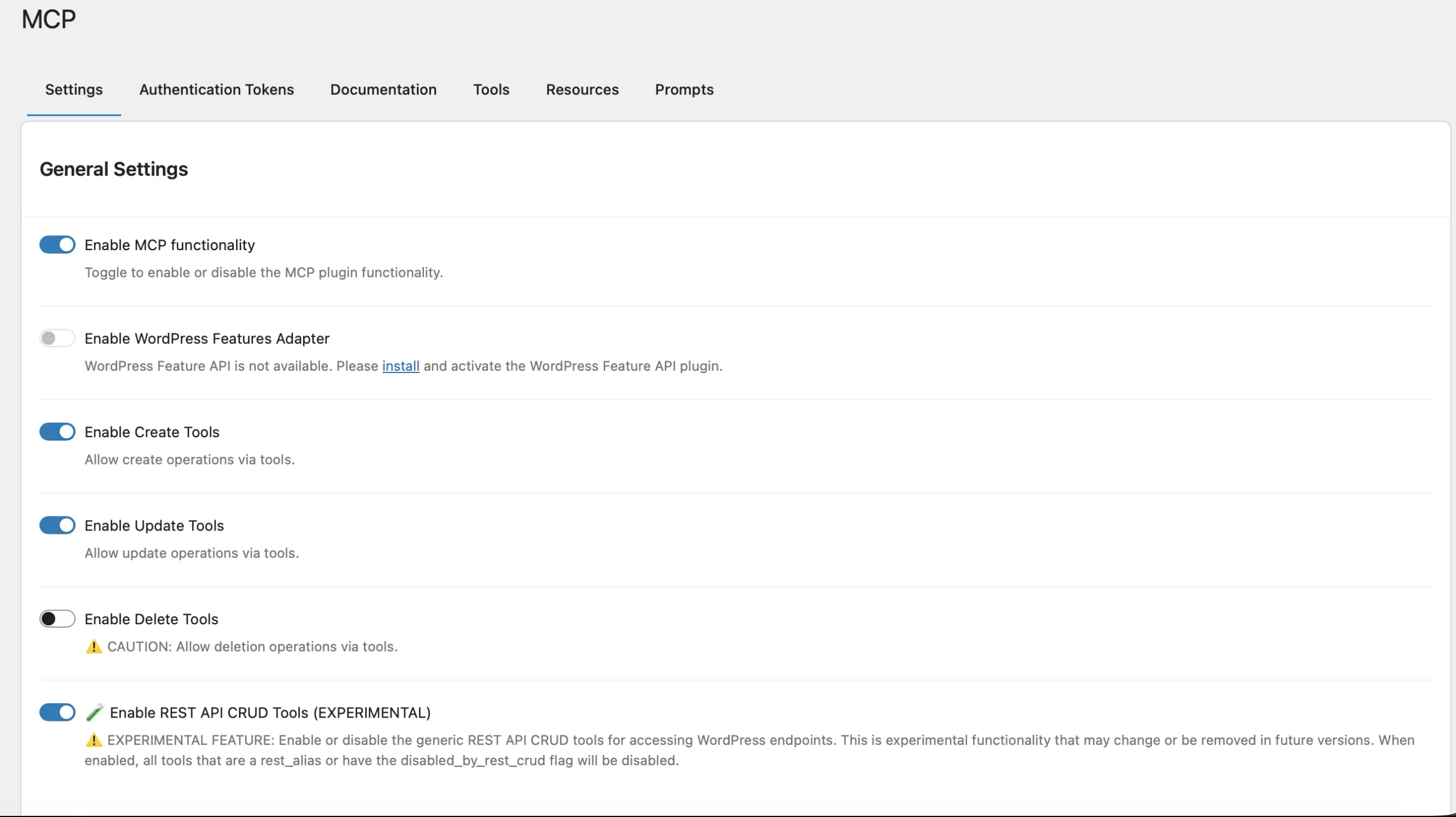Image resolution: width=1456 pixels, height=817 pixels.
Task: Click the Enable Create Tools label
Action: coord(152,432)
